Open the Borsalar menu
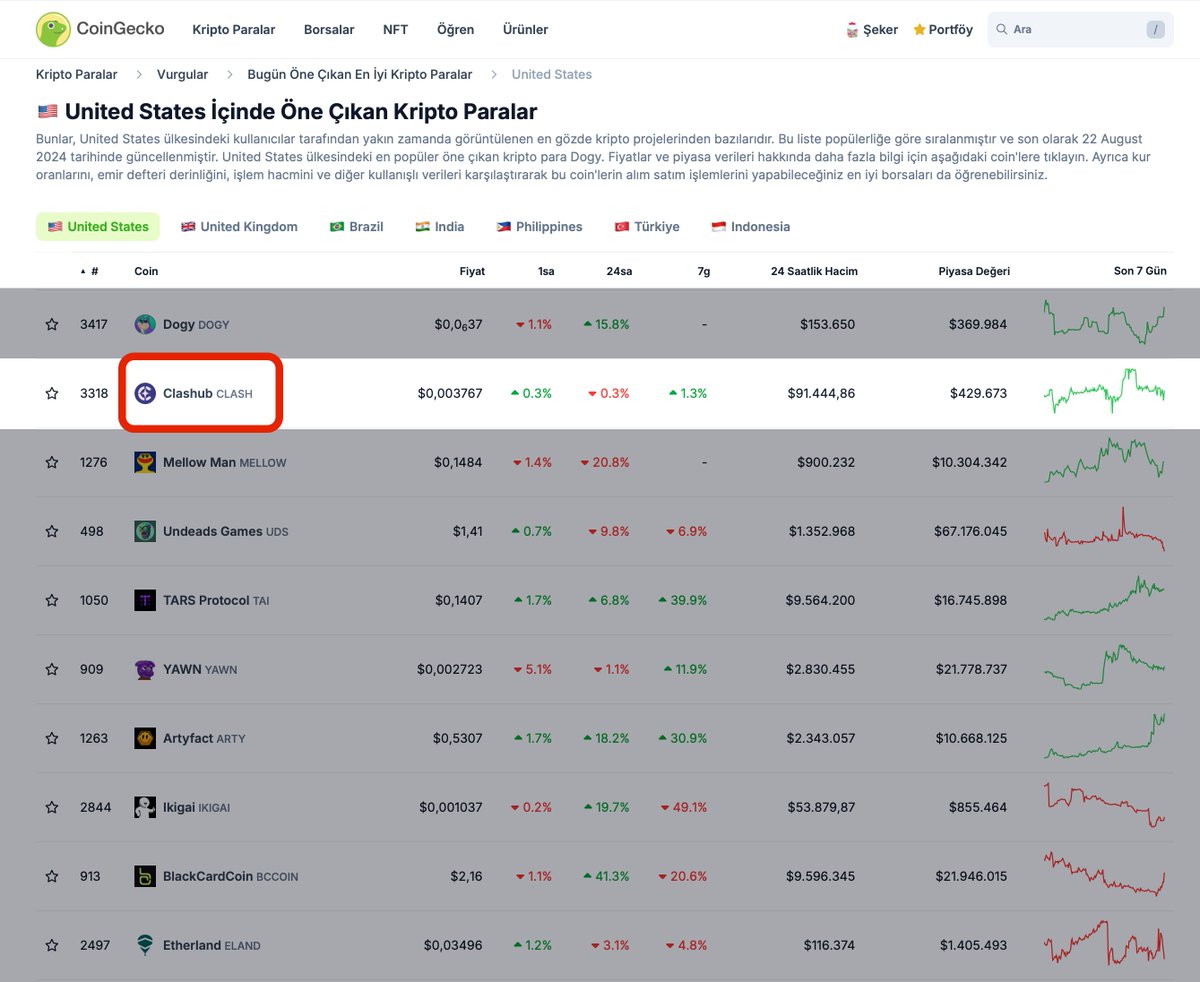 [329, 30]
